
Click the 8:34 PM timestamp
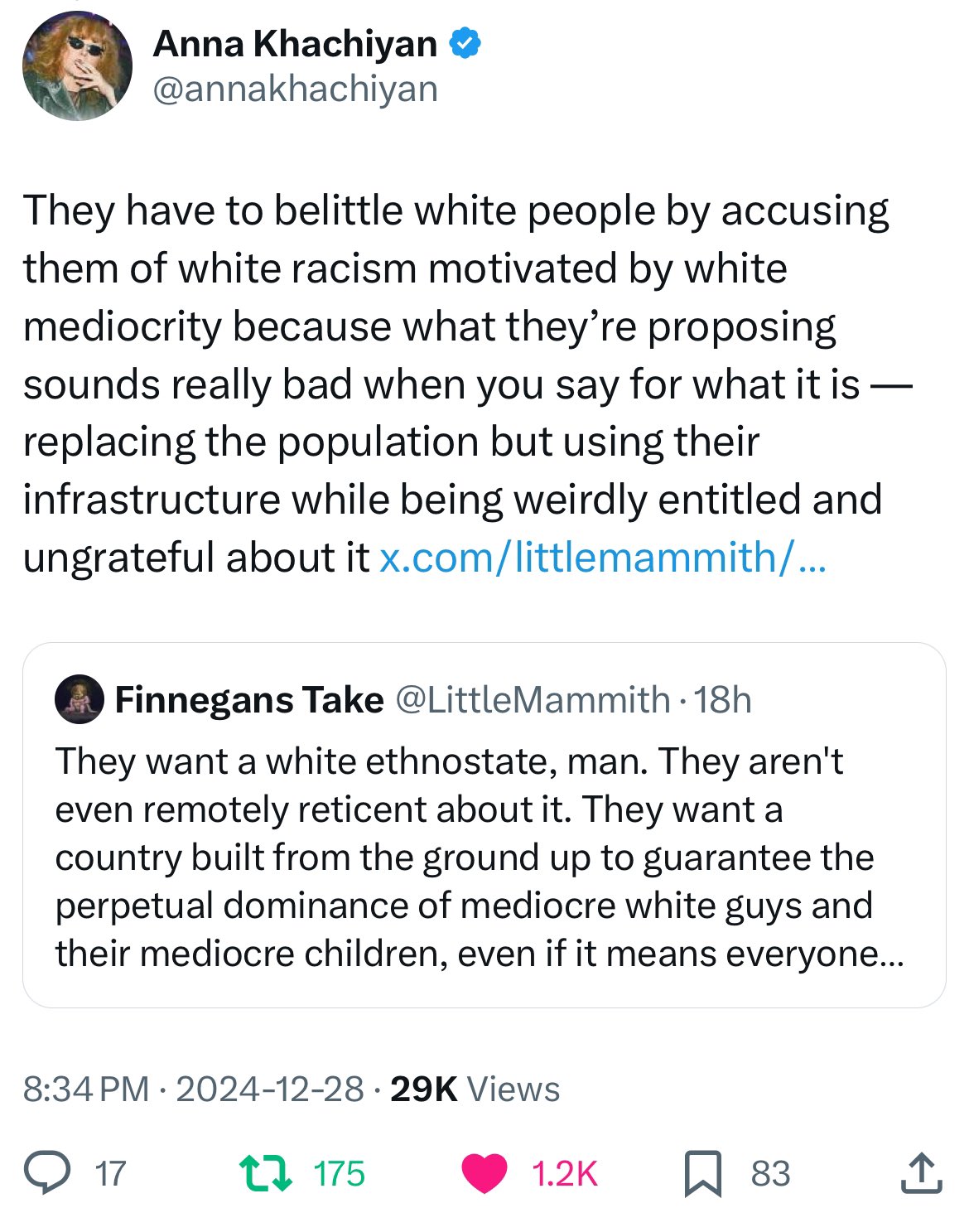[x=86, y=1089]
